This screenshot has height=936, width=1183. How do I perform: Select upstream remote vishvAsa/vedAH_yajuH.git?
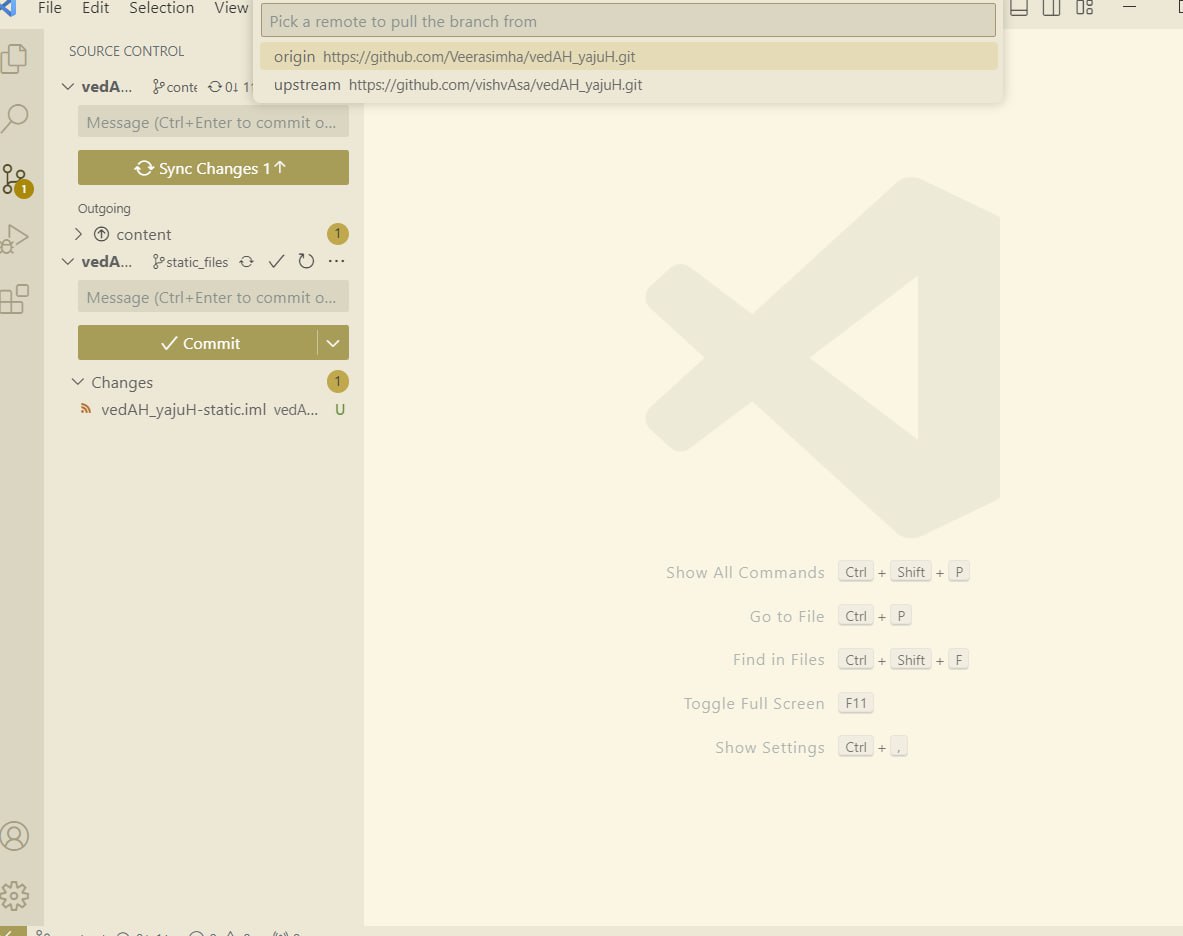tap(628, 84)
